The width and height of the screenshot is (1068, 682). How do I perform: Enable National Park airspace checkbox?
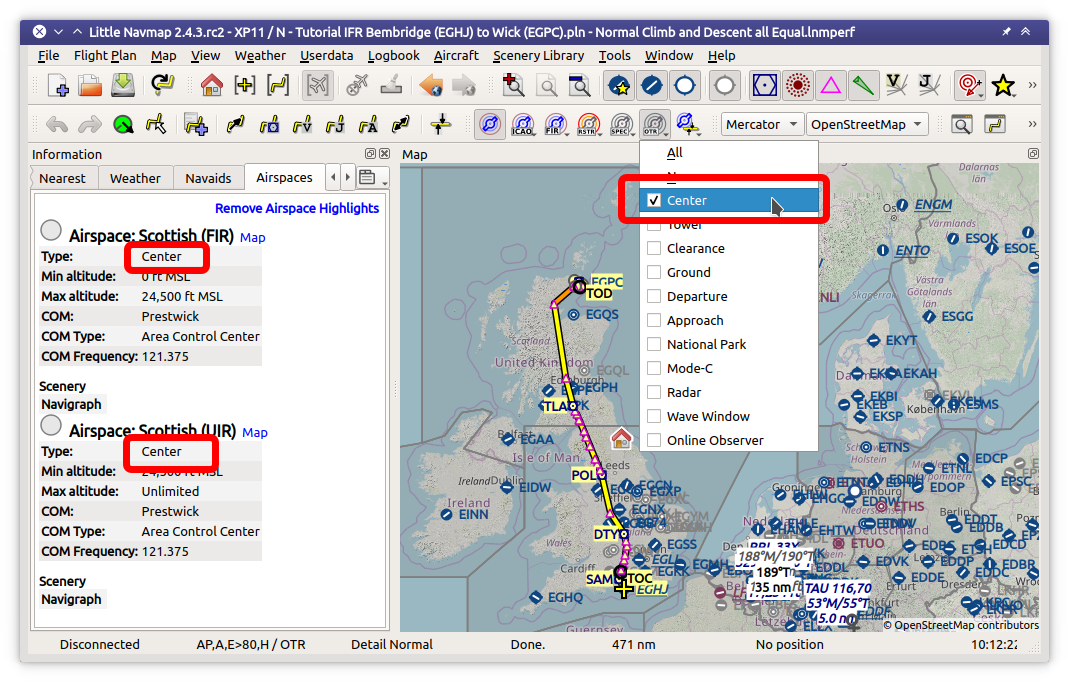(x=654, y=344)
